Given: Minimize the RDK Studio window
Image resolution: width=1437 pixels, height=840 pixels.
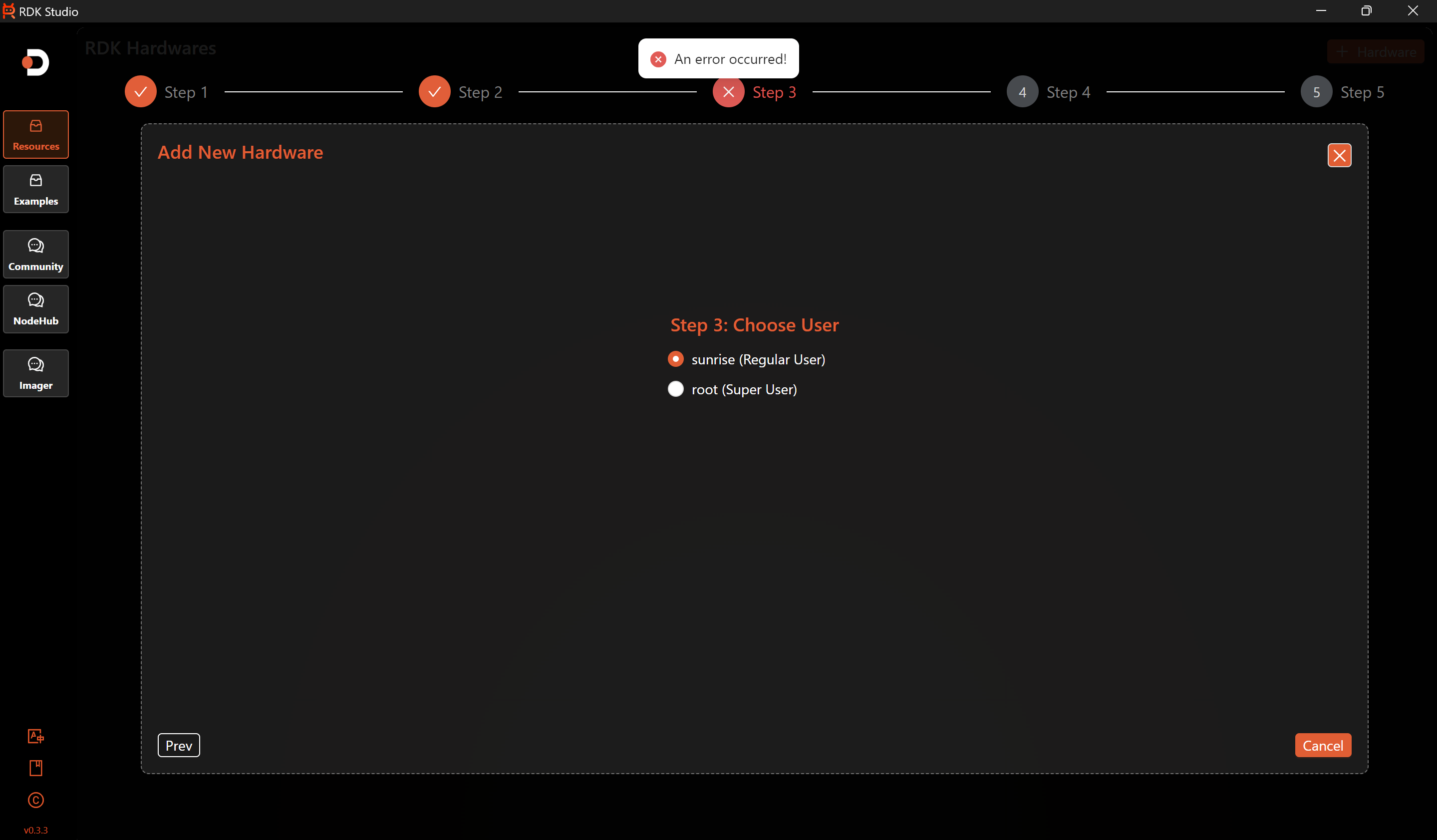Looking at the screenshot, I should click(1321, 11).
